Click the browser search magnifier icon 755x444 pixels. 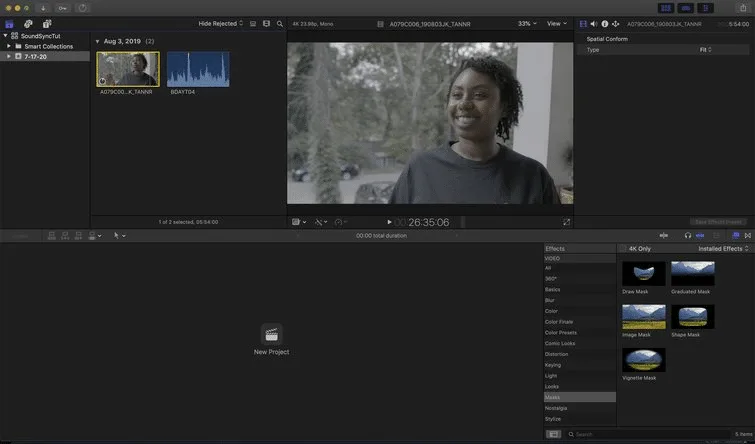tap(280, 24)
